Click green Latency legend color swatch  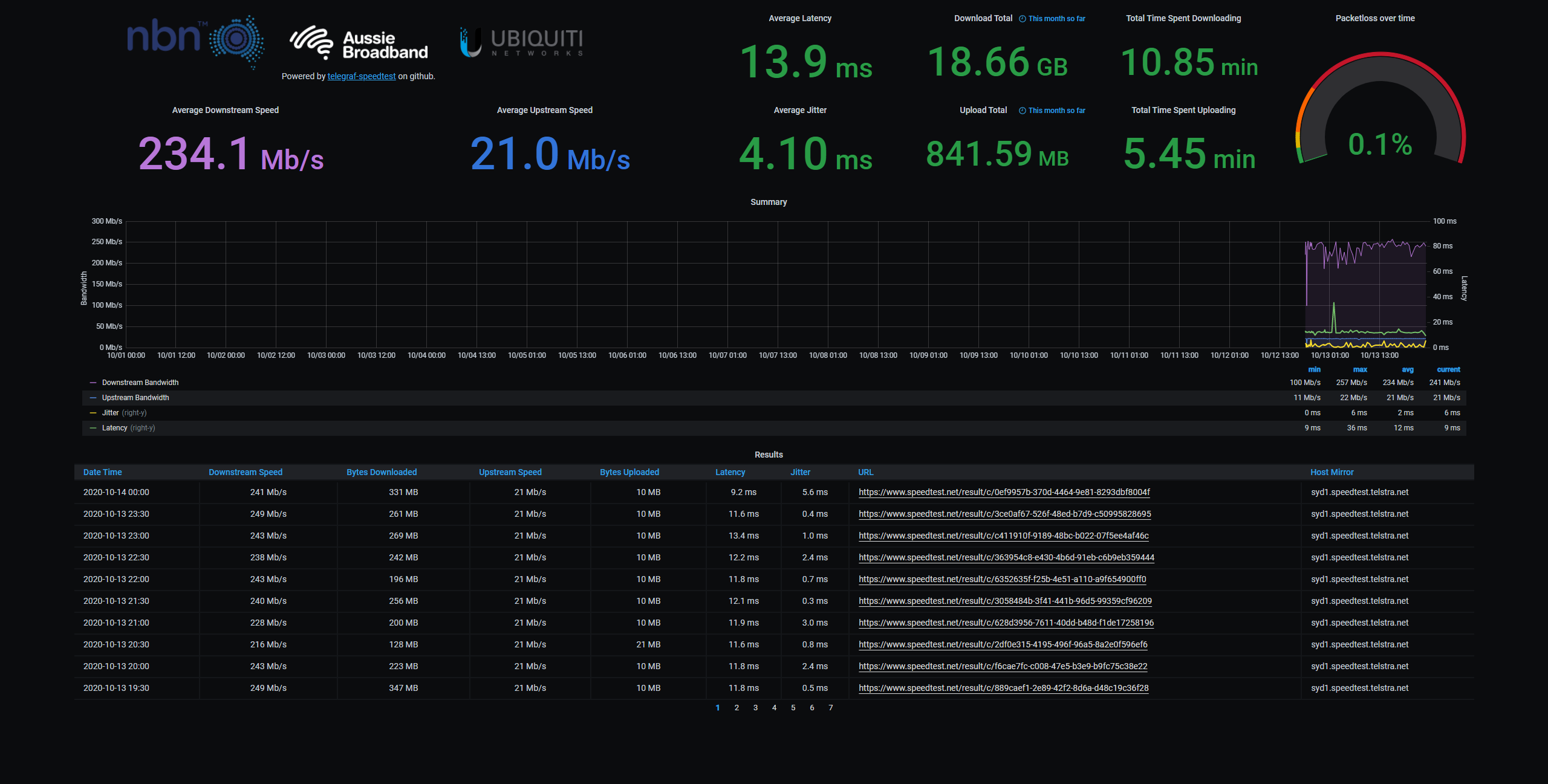pos(93,428)
